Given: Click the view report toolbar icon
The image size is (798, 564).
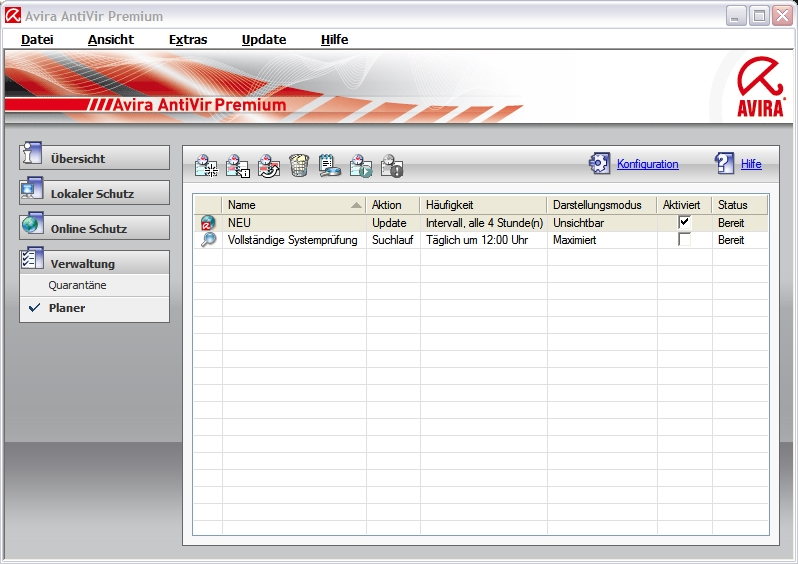Looking at the screenshot, I should (330, 166).
